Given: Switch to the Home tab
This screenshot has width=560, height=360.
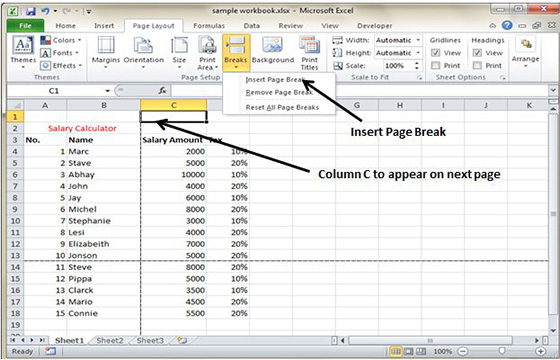Looking at the screenshot, I should pos(66,26).
